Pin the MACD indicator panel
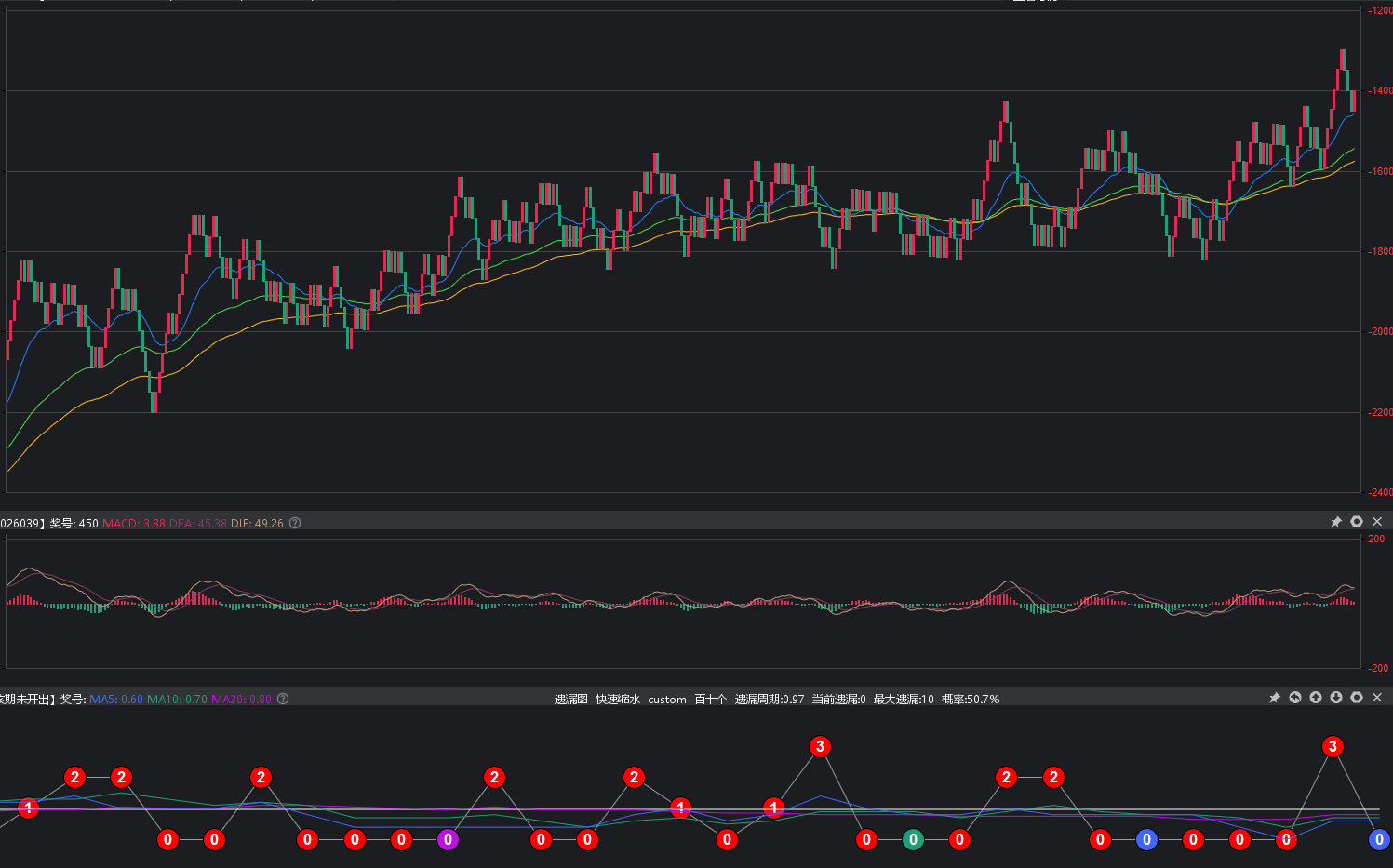The height and width of the screenshot is (868, 1393). 1336,522
